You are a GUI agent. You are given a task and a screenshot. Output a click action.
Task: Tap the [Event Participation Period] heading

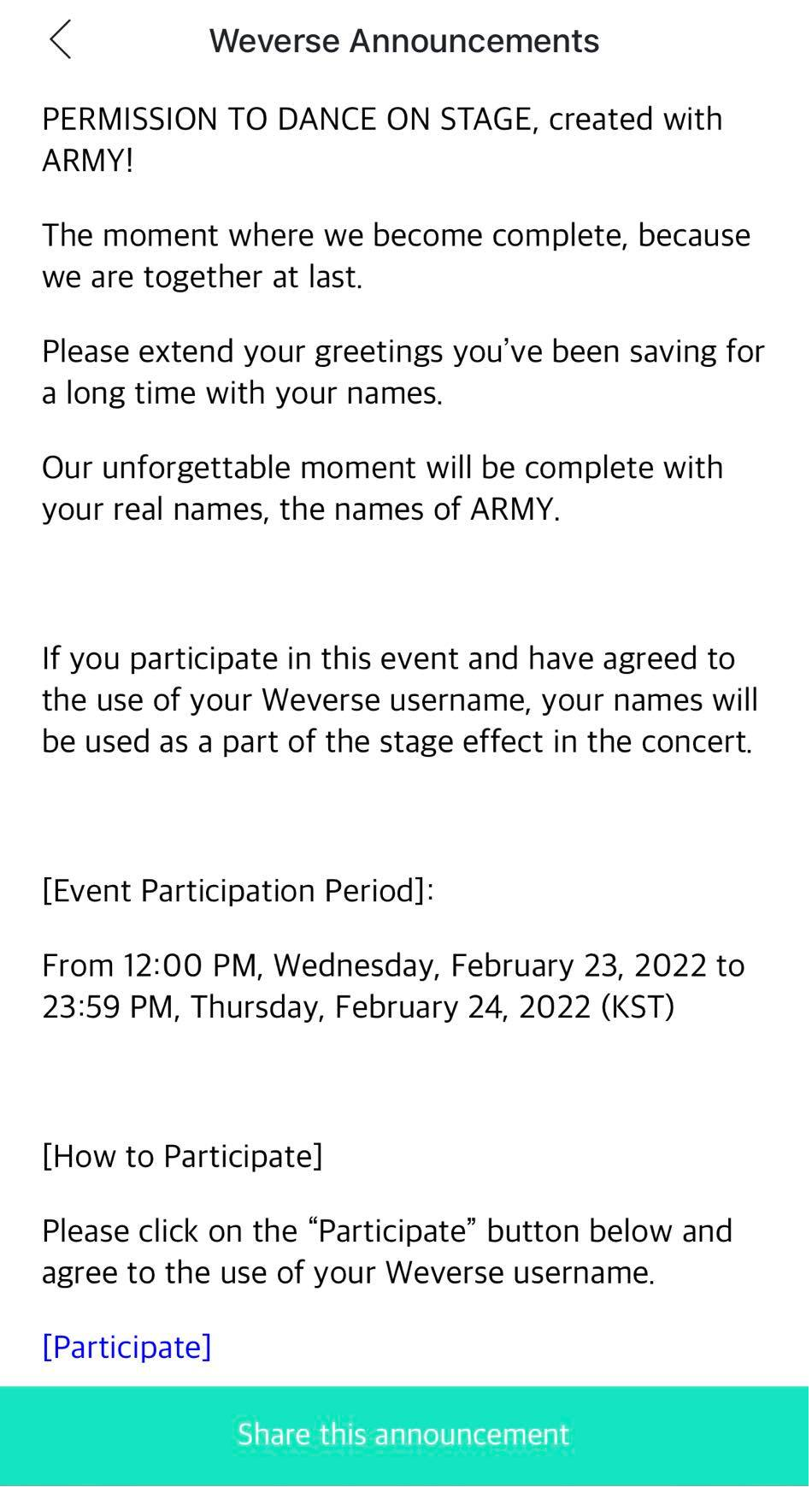238,891
